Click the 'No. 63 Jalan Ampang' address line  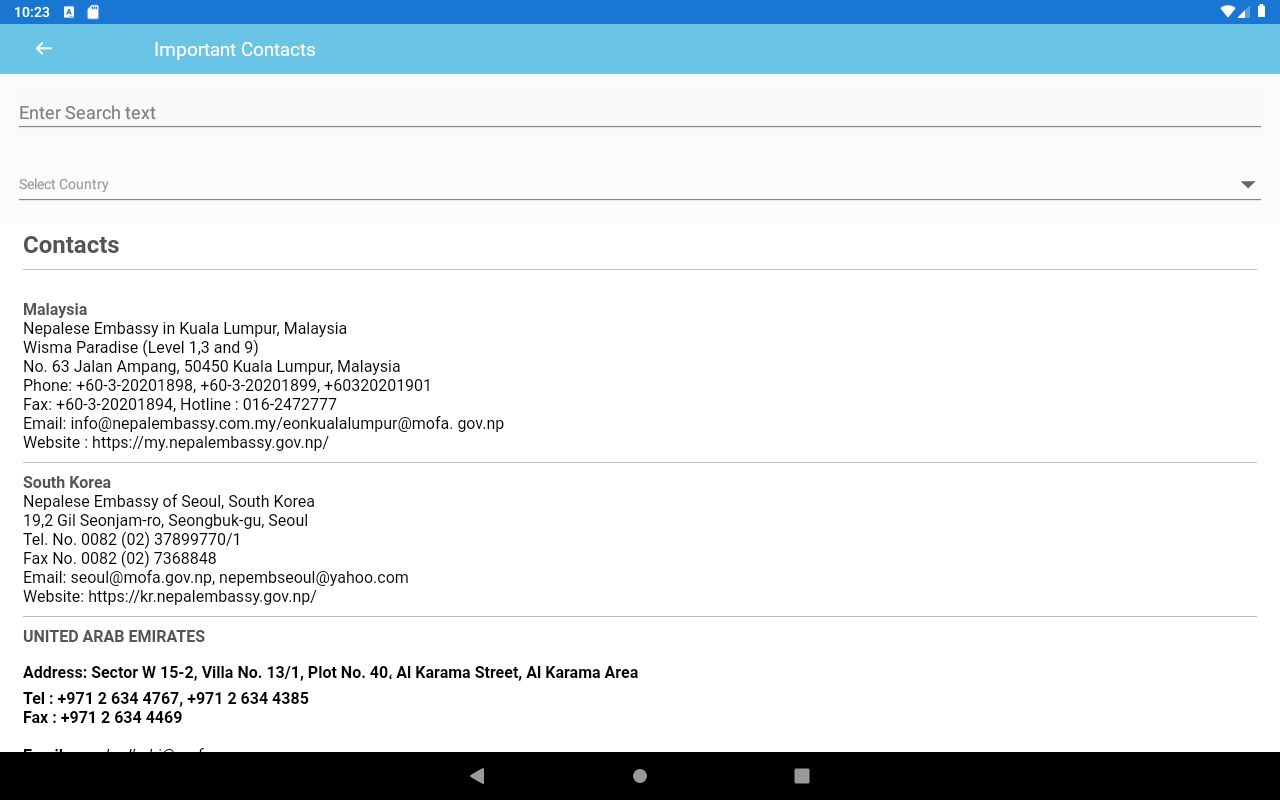click(x=212, y=367)
